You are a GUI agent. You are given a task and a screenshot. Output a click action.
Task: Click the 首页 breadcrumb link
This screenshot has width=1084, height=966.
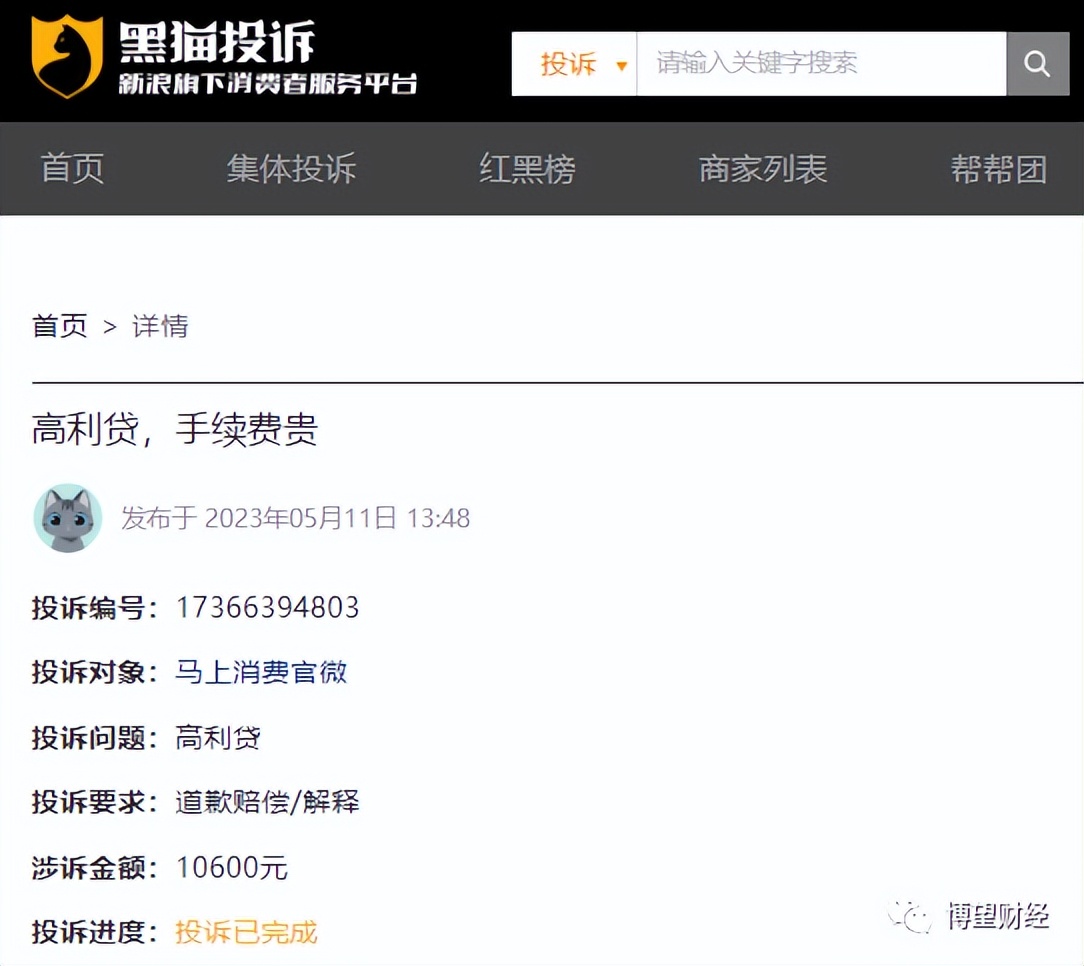click(60, 326)
